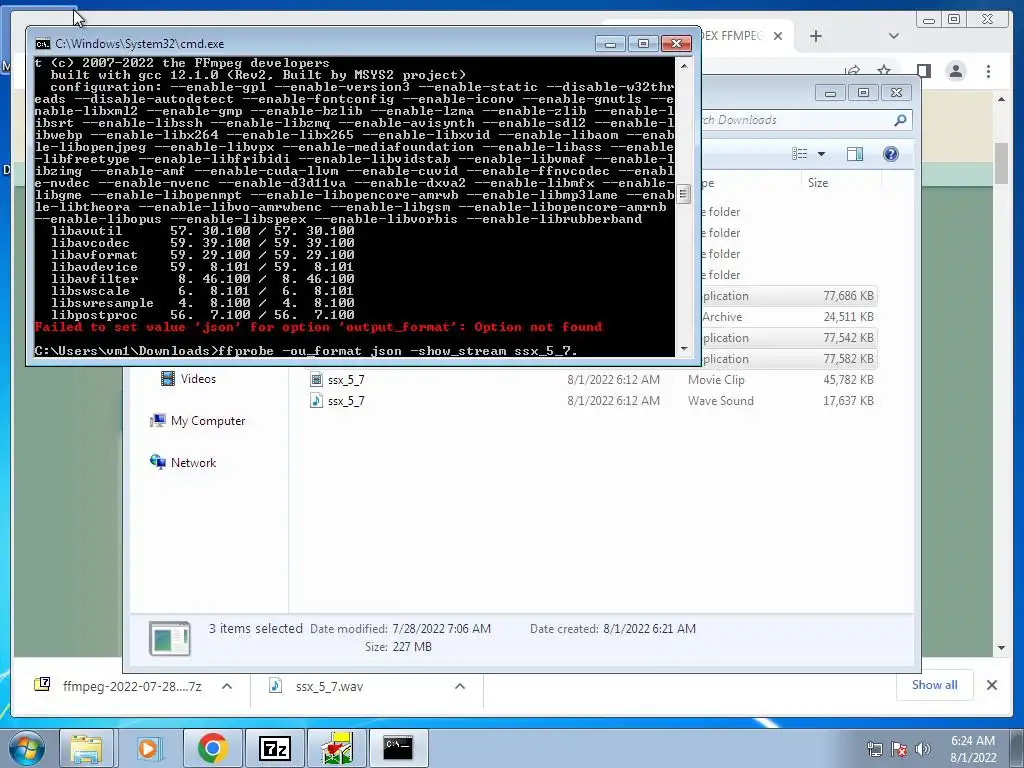Click the Change your view icon in Explorer
The image size is (1024, 768).
(x=799, y=153)
